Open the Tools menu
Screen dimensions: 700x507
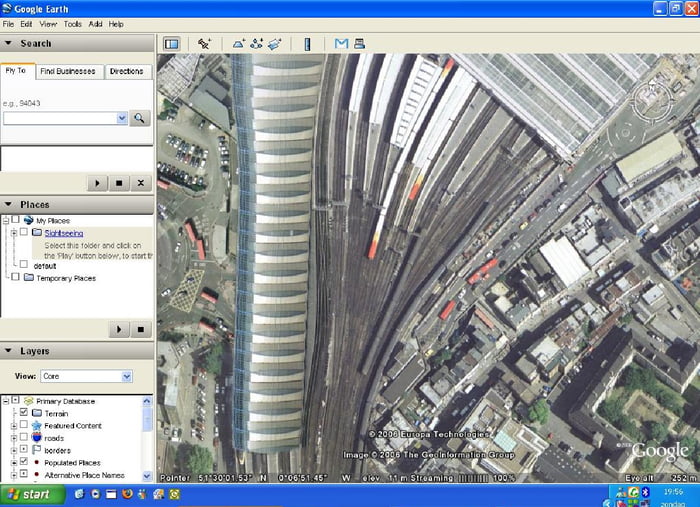72,23
